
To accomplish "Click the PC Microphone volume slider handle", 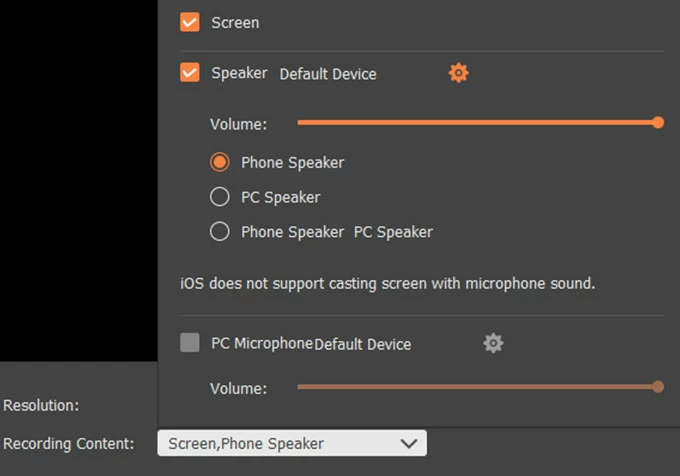I will pos(658,387).
